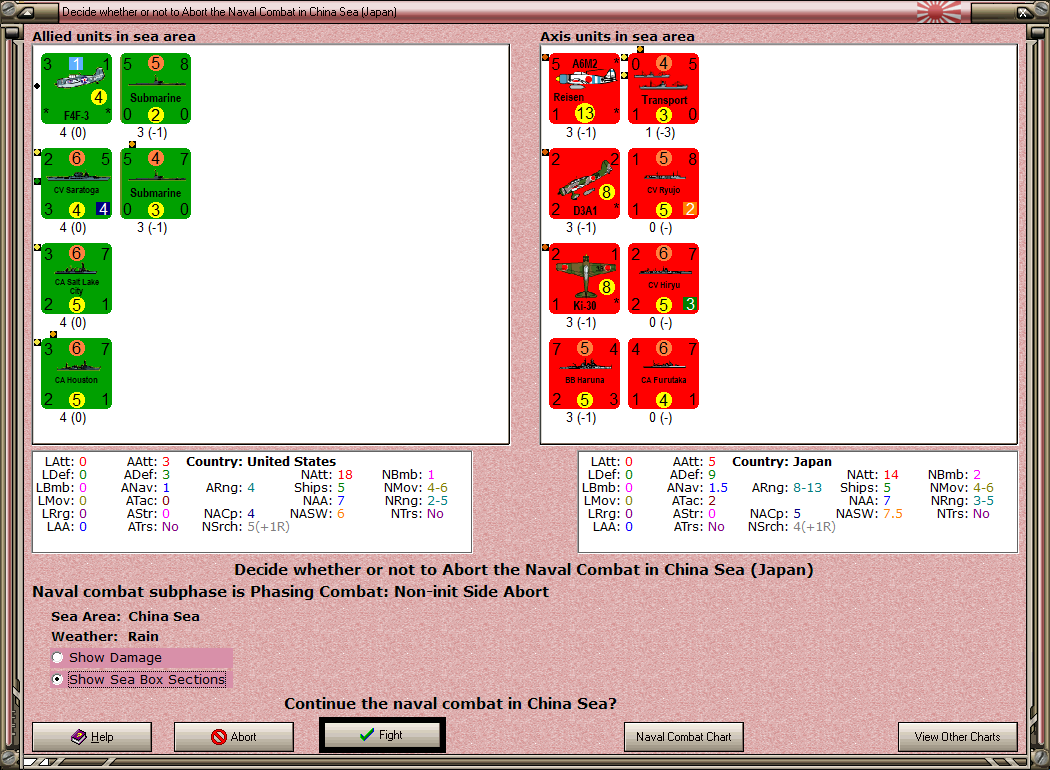Click the 'Sea Area: China Sea' text

tap(125, 616)
